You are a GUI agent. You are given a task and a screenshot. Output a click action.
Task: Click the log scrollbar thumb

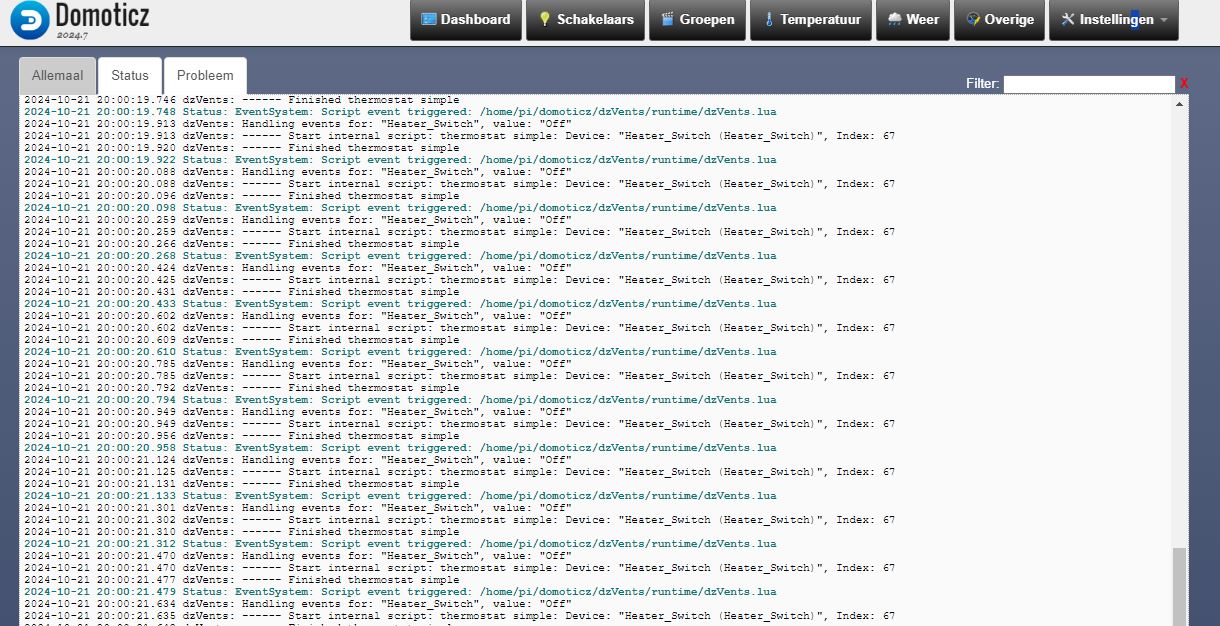(x=1181, y=586)
